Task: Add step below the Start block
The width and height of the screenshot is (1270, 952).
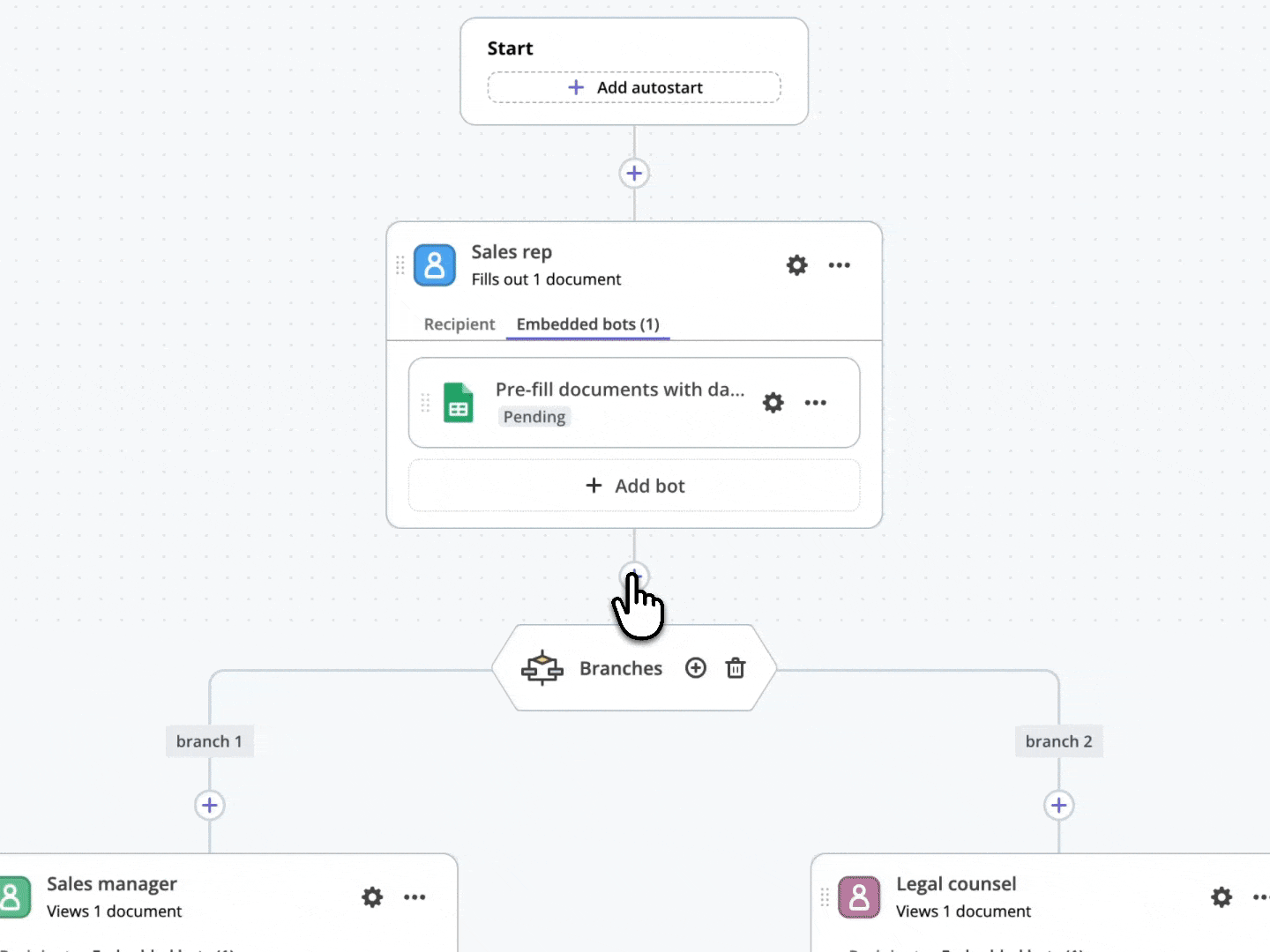Action: [634, 173]
